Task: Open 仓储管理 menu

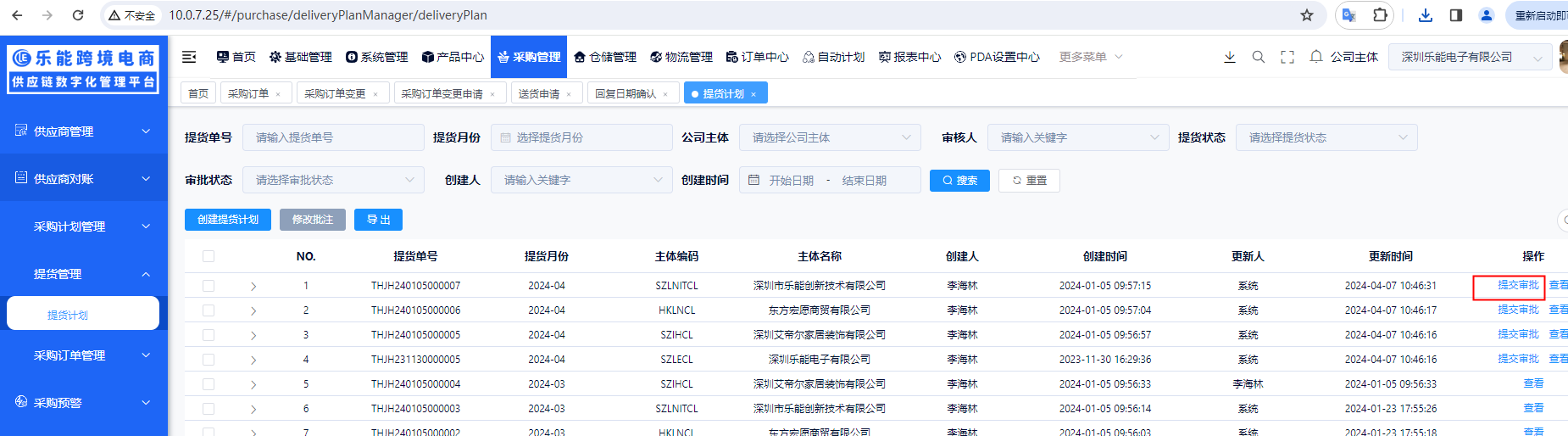Action: tap(605, 57)
